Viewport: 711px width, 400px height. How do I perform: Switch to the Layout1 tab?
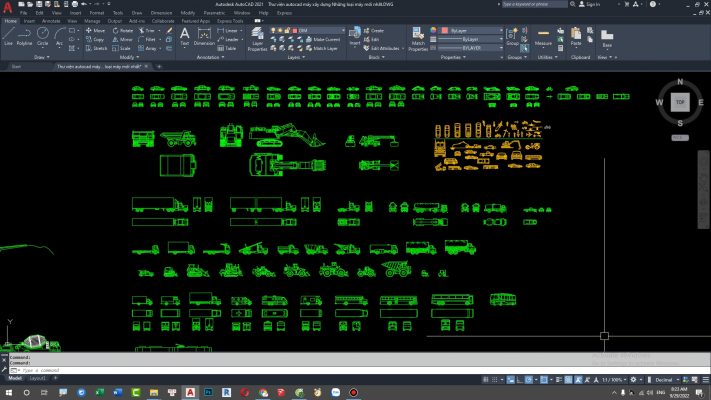pyautogui.click(x=37, y=379)
